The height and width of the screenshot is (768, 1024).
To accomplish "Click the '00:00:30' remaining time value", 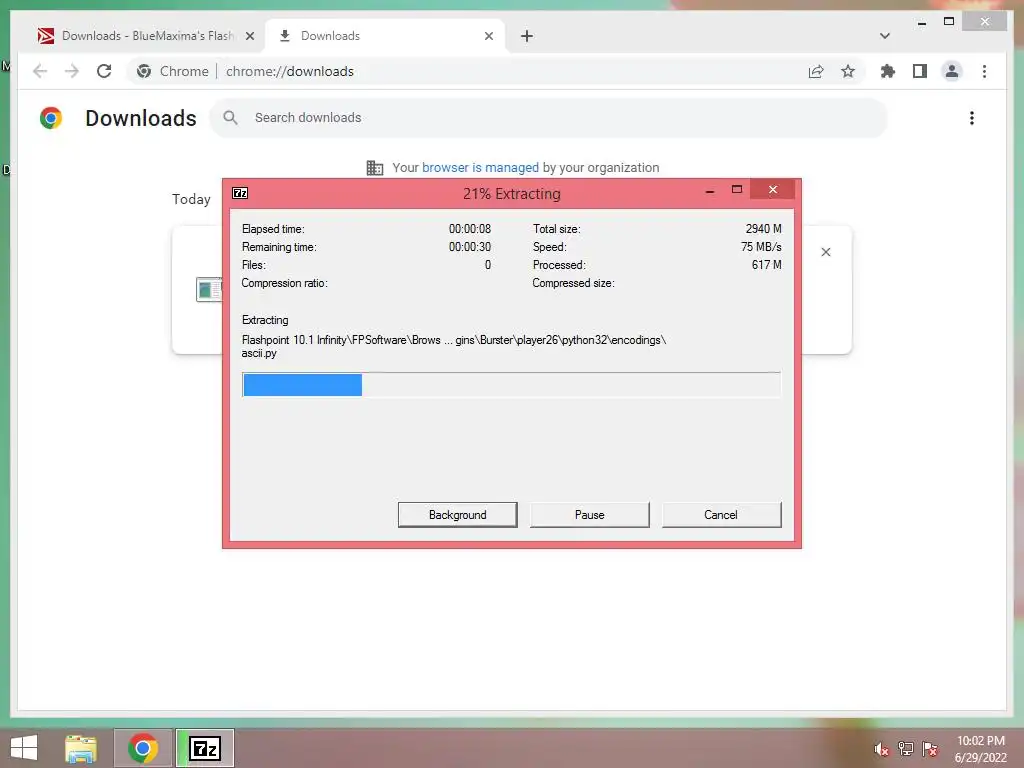I will click(x=470, y=247).
